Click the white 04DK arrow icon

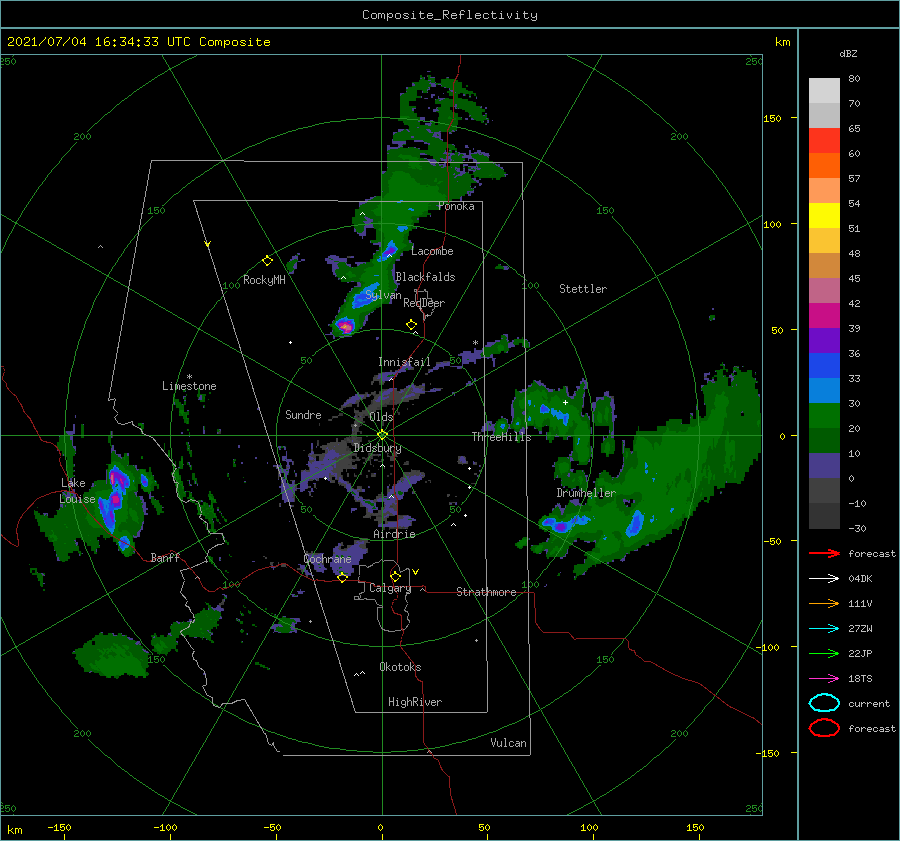click(824, 579)
